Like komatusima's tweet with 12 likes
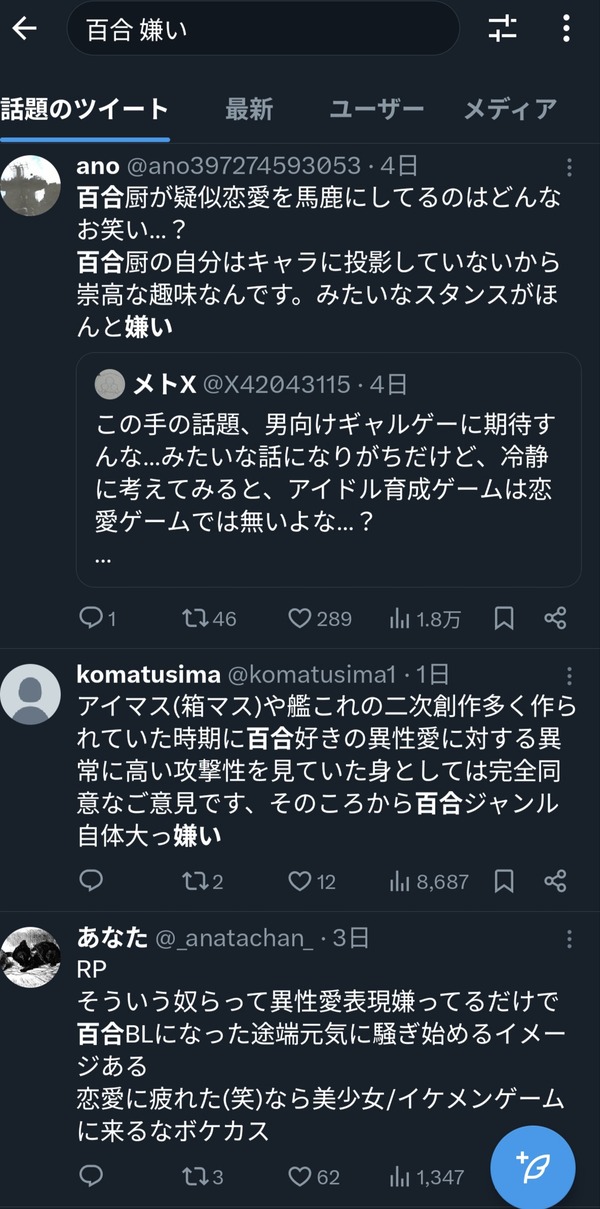 tap(312, 881)
